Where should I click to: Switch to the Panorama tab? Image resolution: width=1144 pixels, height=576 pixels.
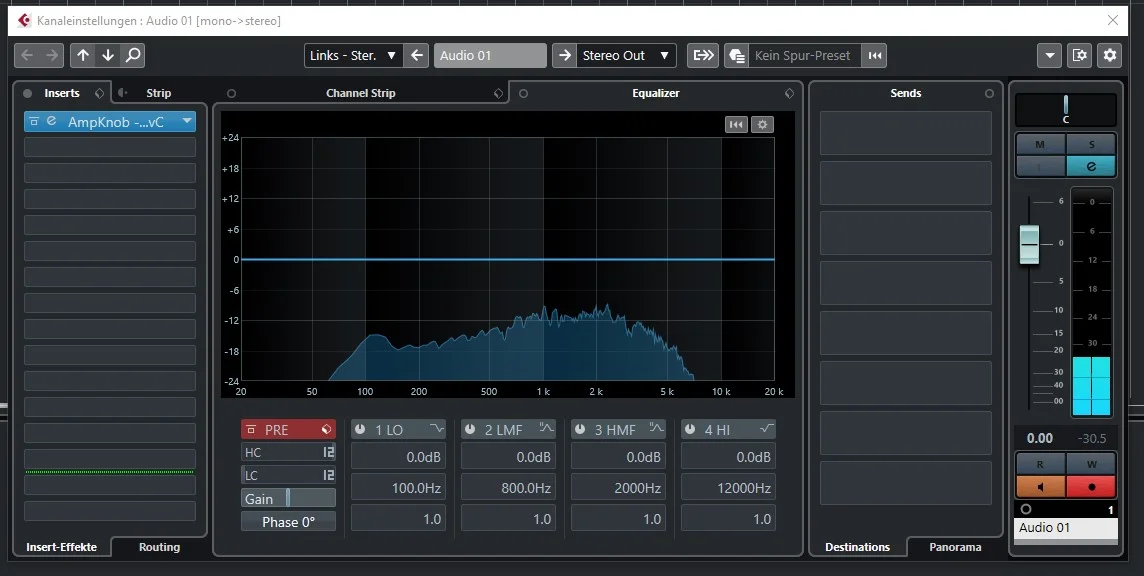955,547
